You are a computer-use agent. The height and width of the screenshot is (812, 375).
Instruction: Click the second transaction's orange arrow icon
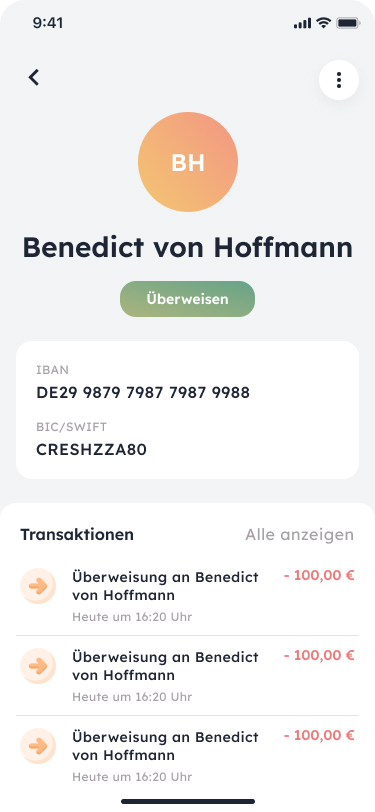pos(38,666)
